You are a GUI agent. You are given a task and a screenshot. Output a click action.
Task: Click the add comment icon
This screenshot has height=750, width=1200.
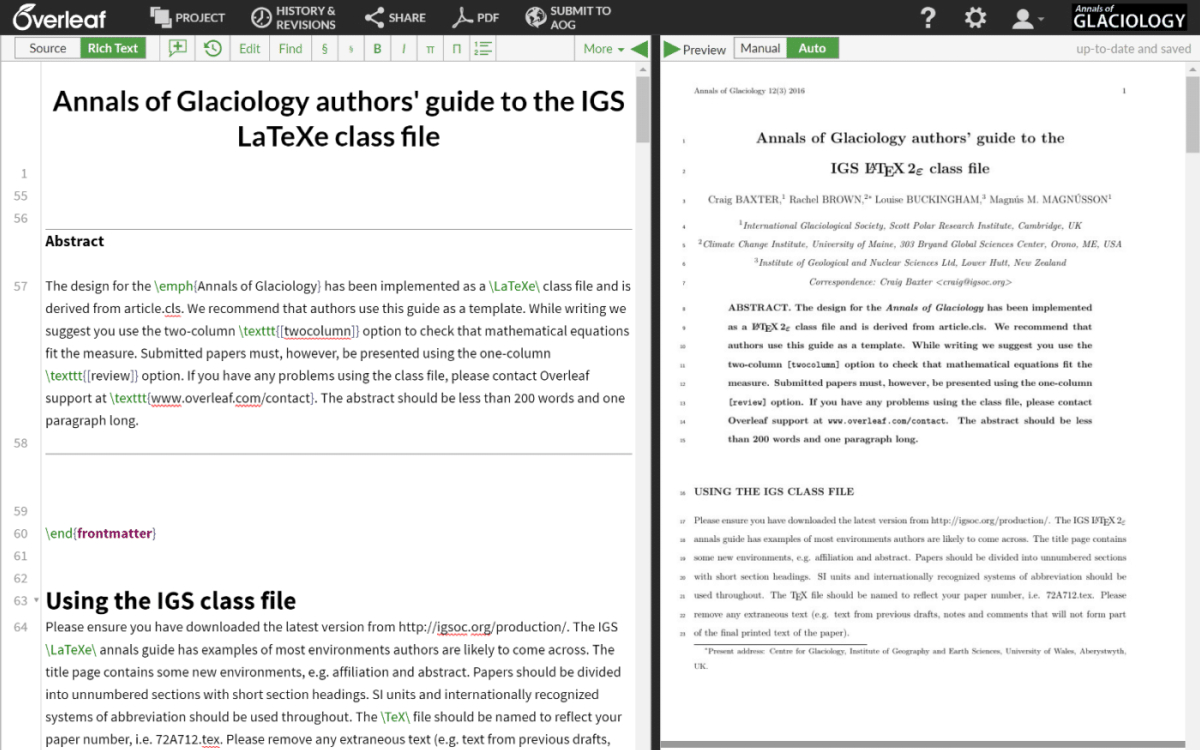coord(178,48)
